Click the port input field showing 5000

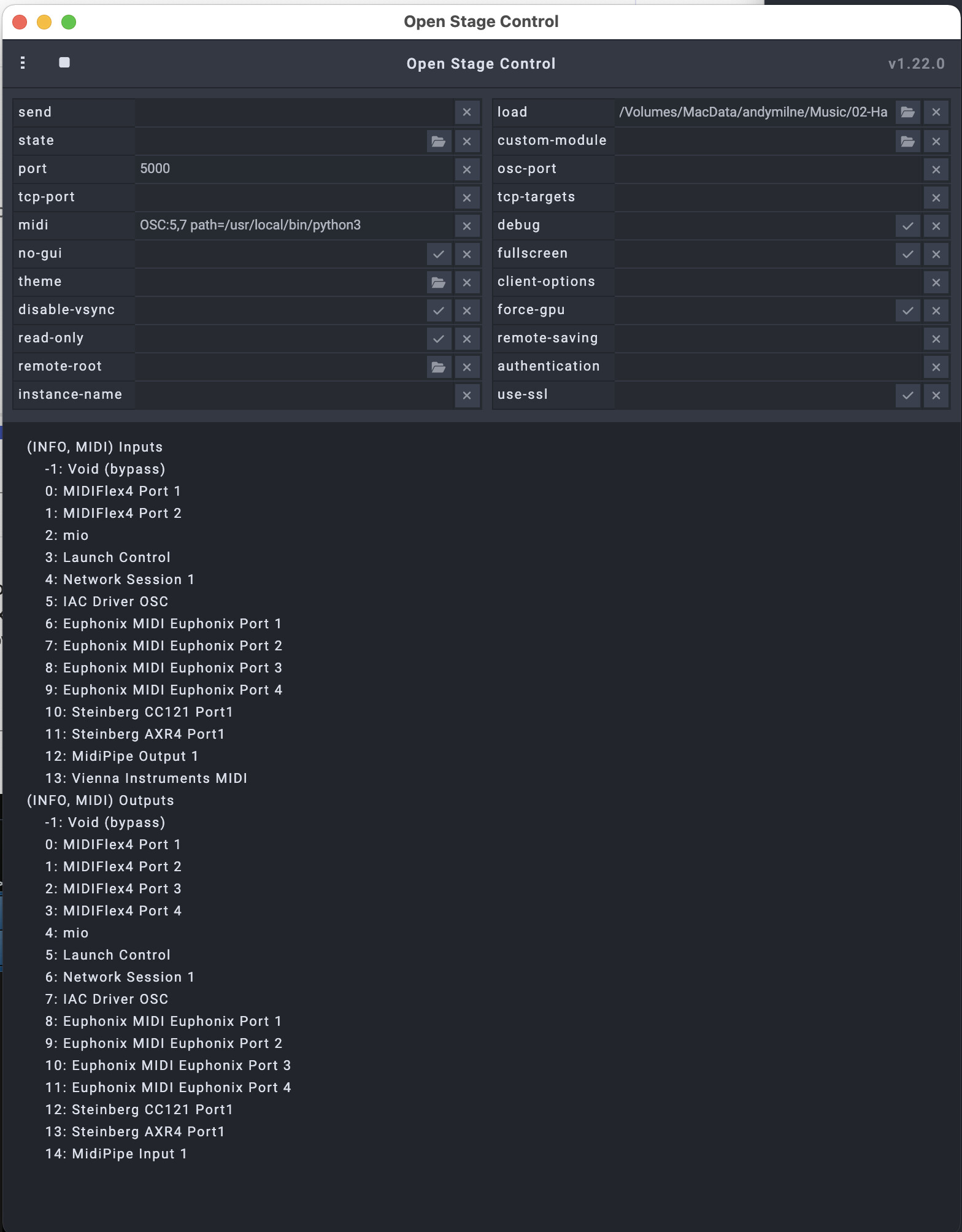pyautogui.click(x=294, y=169)
